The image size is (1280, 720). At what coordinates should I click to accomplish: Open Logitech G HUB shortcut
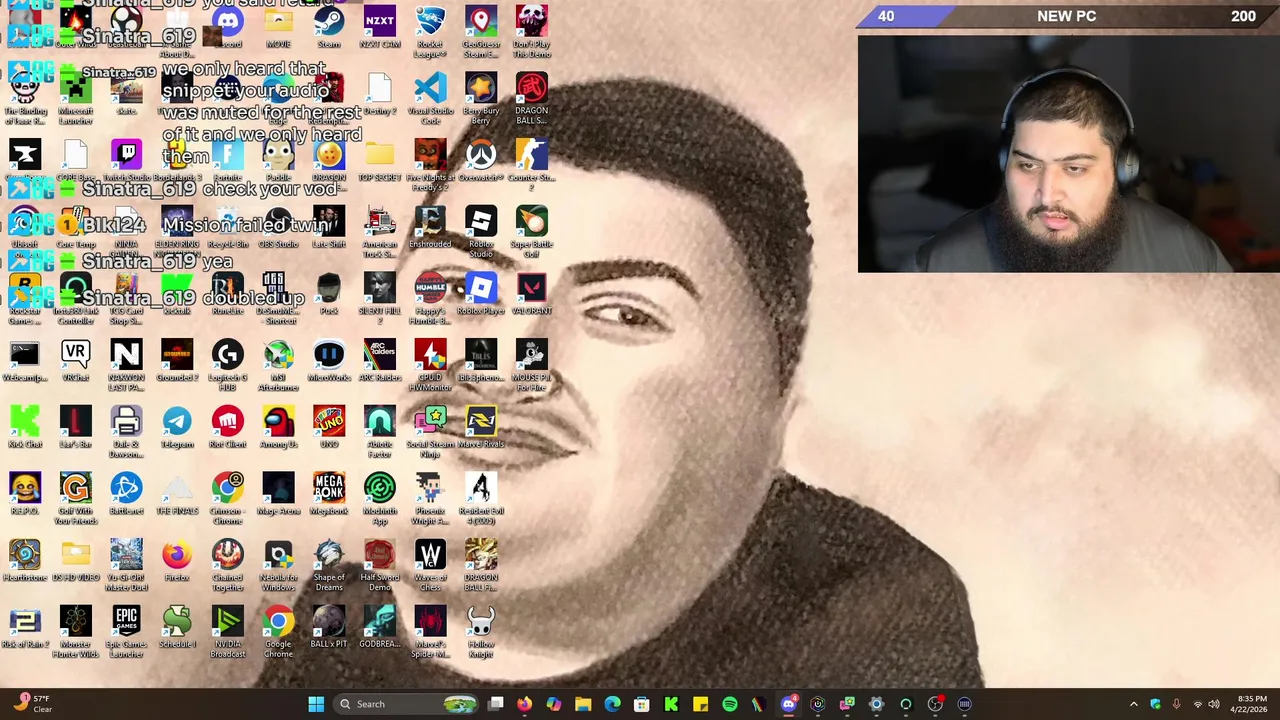click(x=227, y=365)
